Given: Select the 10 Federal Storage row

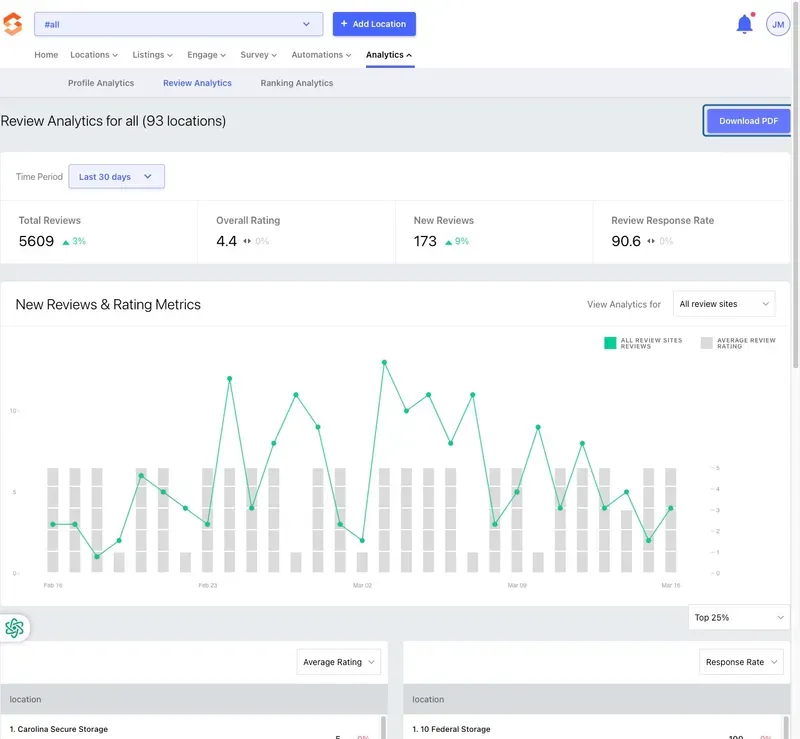Looking at the screenshot, I should (x=593, y=729).
